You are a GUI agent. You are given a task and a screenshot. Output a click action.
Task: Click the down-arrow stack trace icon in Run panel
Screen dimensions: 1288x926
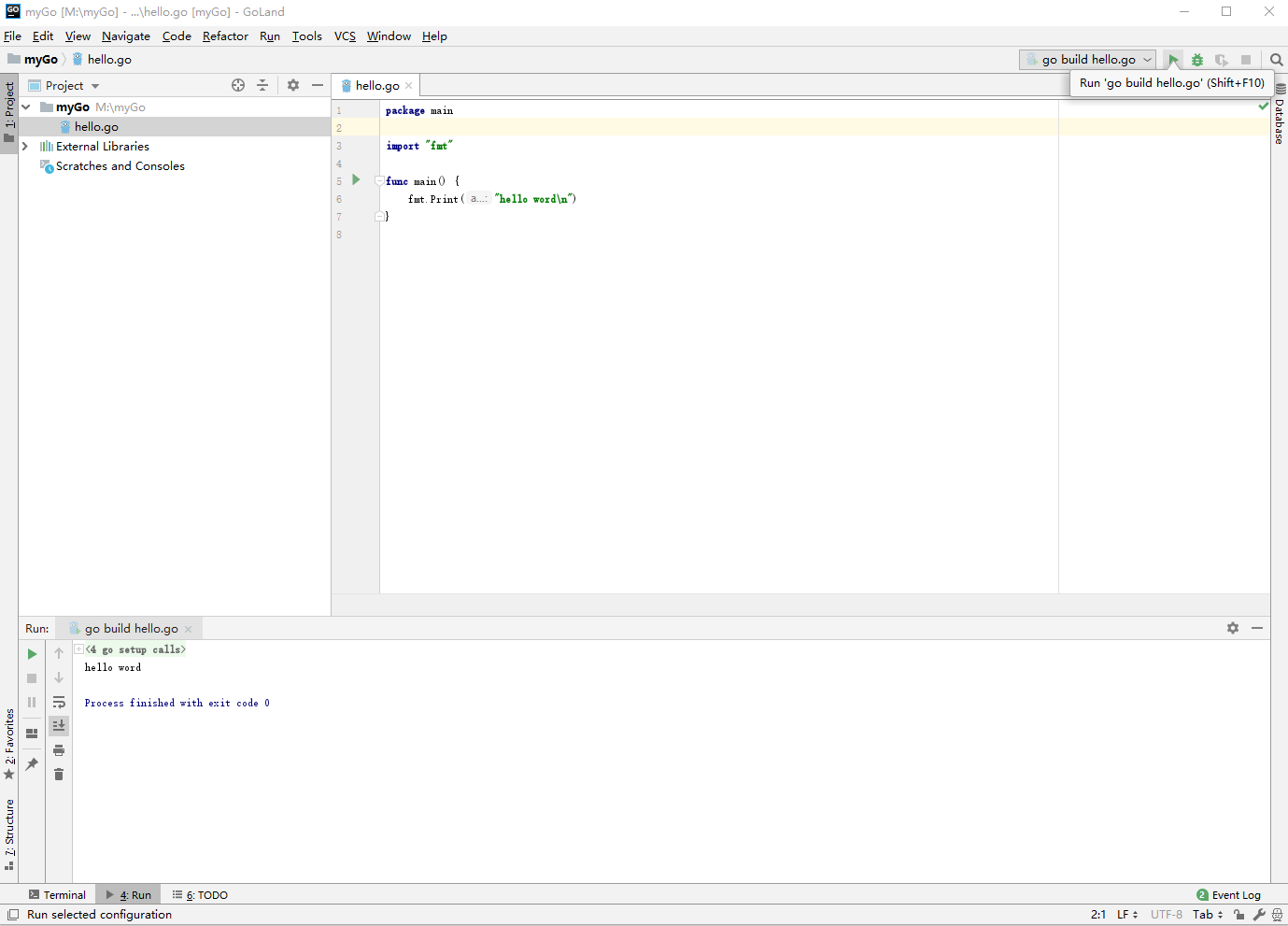tap(59, 677)
